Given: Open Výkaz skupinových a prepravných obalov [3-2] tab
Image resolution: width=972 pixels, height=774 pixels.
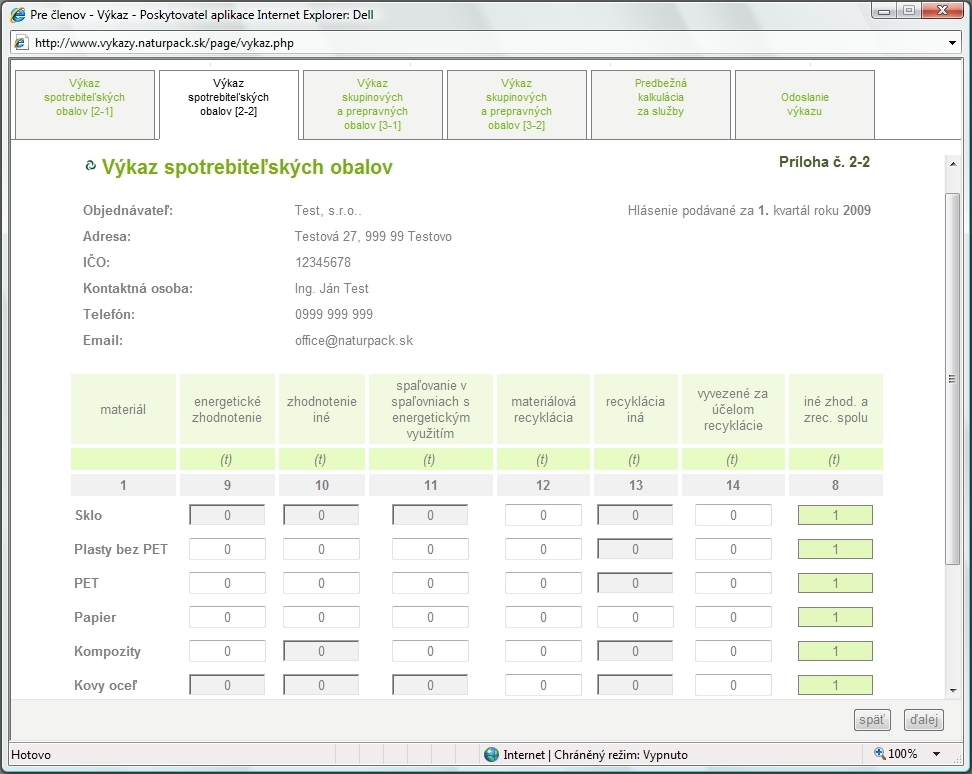Looking at the screenshot, I should (517, 105).
